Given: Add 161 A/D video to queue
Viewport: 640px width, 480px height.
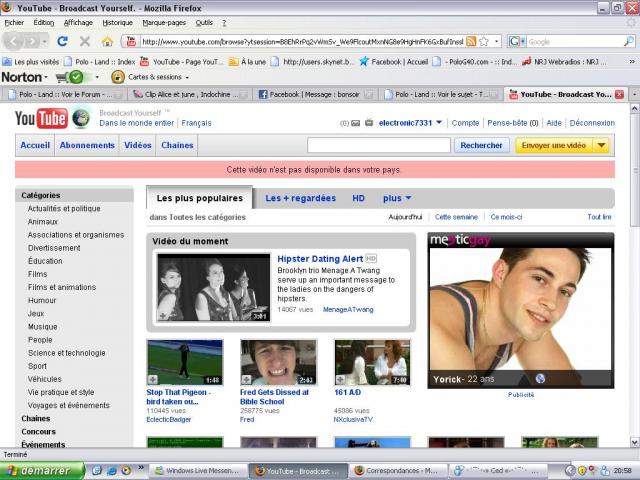Looking at the screenshot, I should coord(340,380).
